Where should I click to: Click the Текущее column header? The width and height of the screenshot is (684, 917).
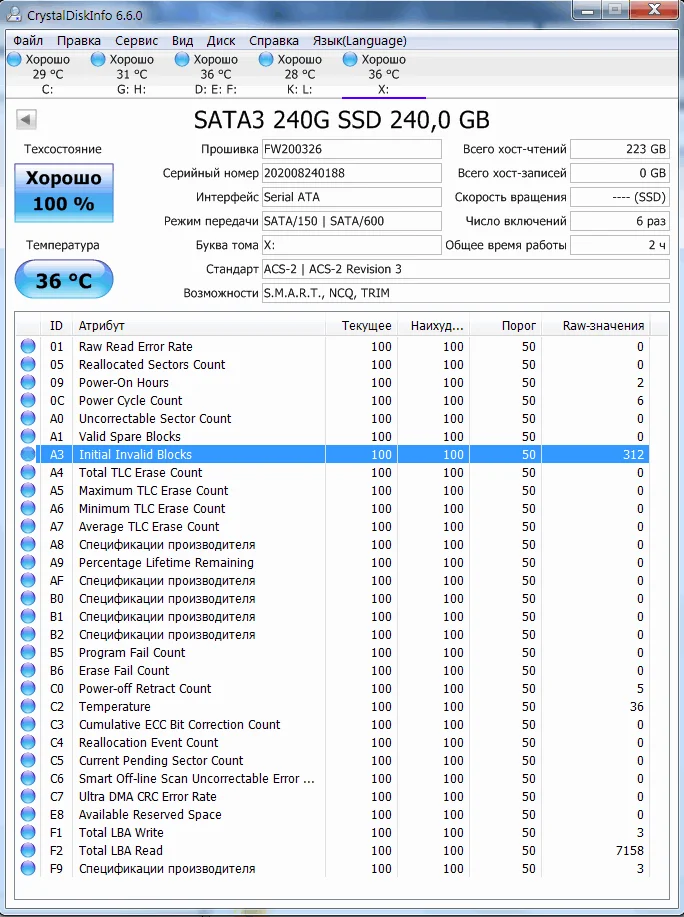(x=361, y=326)
